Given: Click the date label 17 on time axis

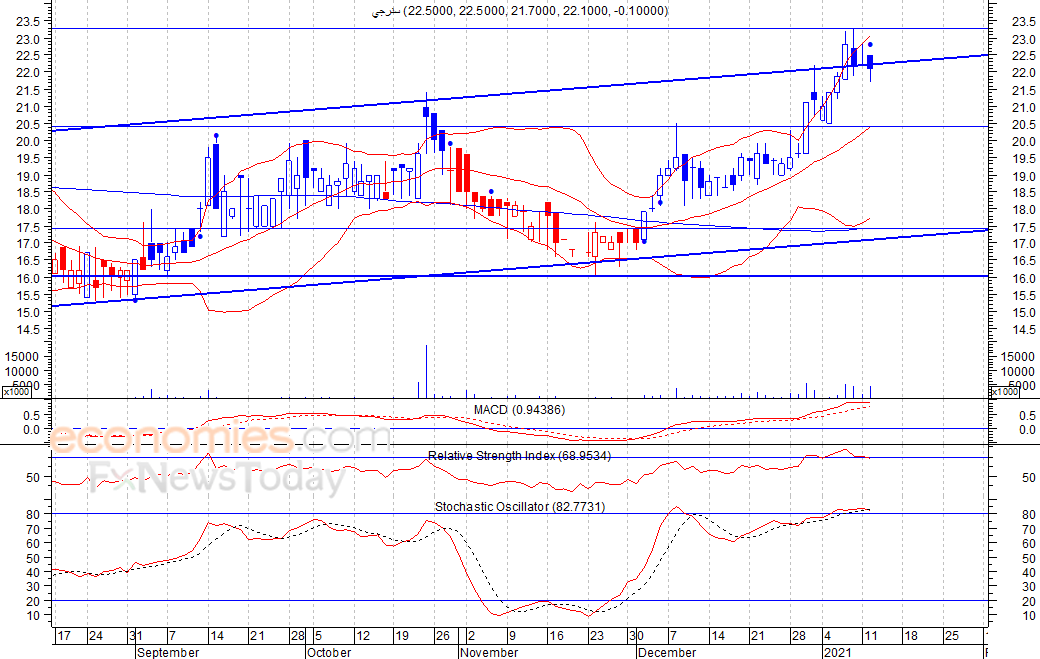Looking at the screenshot, I should 64,636.
